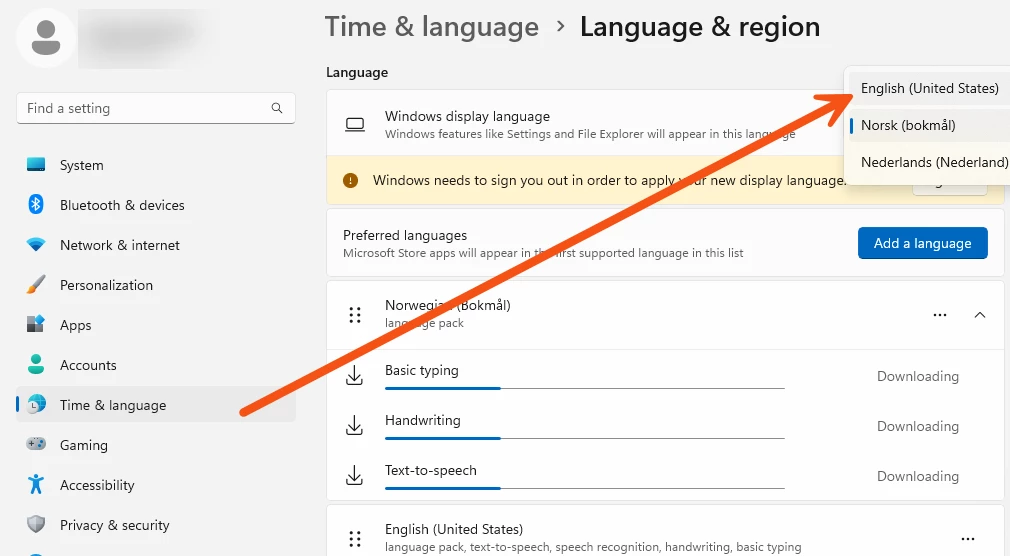Open Apps settings label
This screenshot has width=1010, height=556.
pos(75,325)
